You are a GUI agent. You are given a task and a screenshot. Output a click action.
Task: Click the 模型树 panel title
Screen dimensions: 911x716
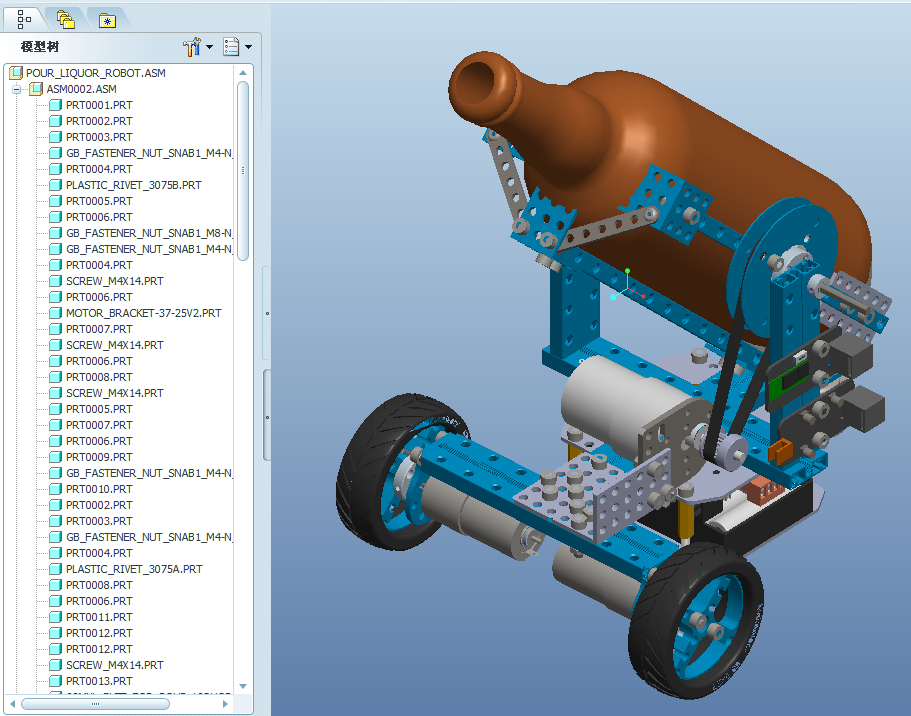point(40,47)
